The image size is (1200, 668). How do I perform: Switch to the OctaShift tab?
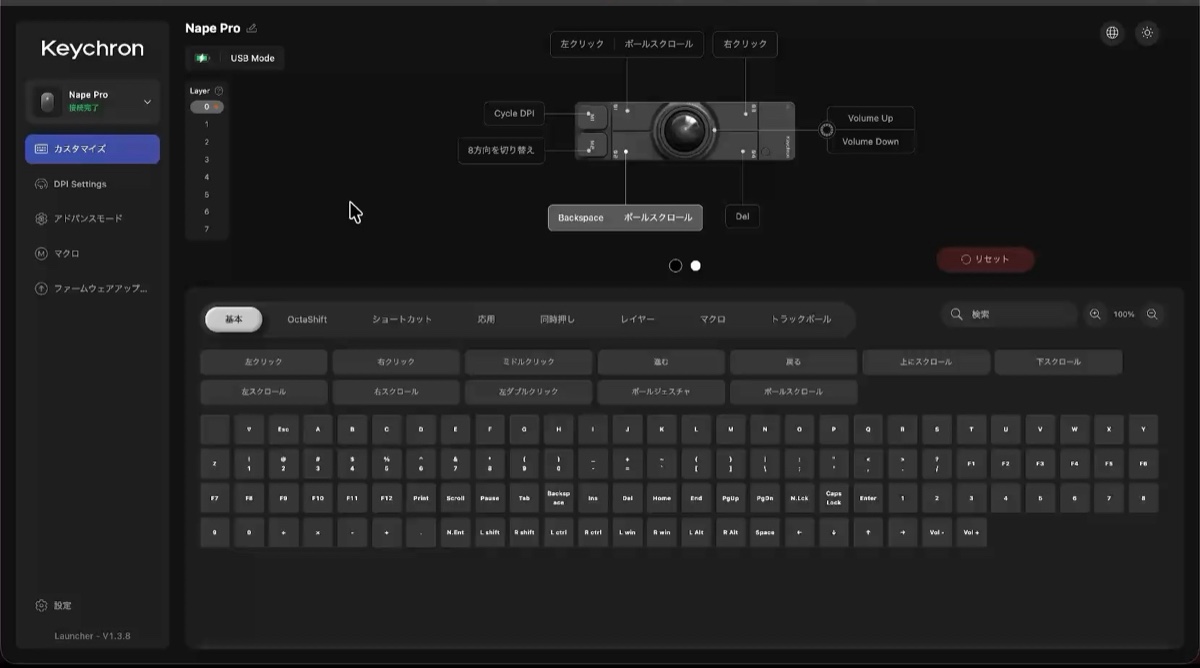[x=307, y=319]
